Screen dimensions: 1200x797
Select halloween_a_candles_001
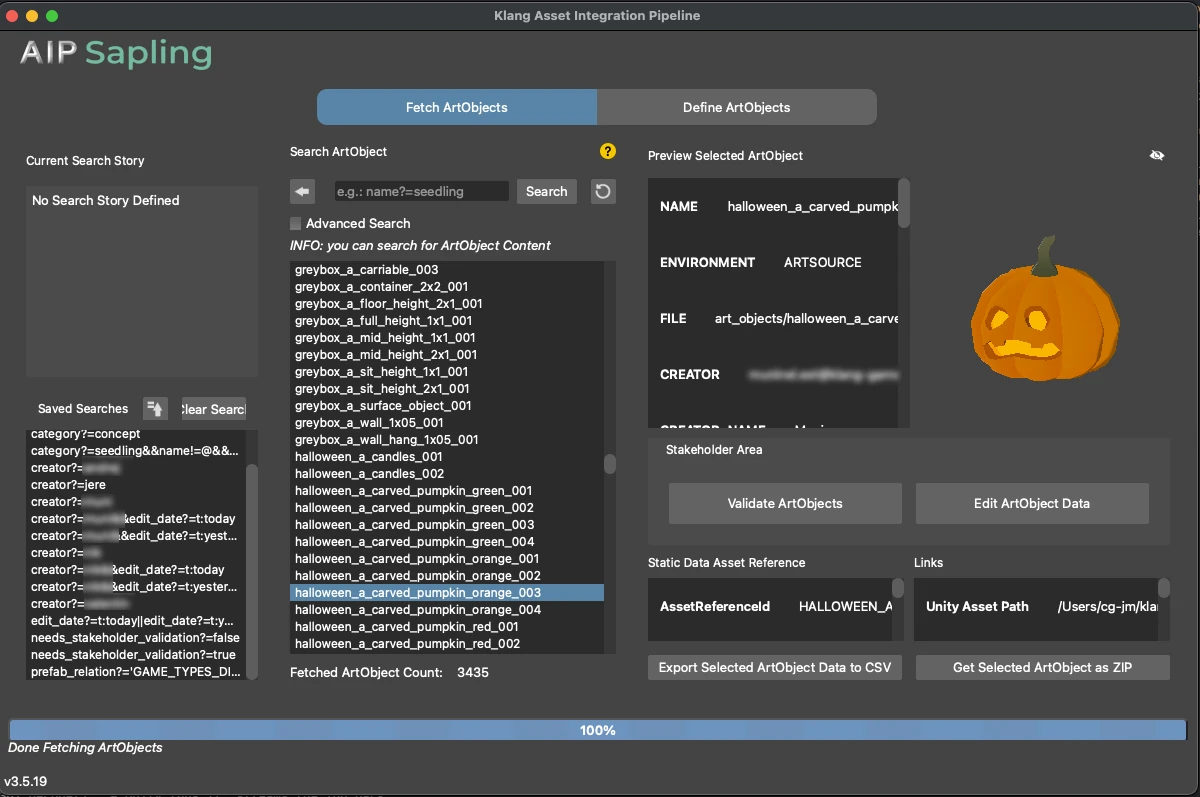point(447,457)
